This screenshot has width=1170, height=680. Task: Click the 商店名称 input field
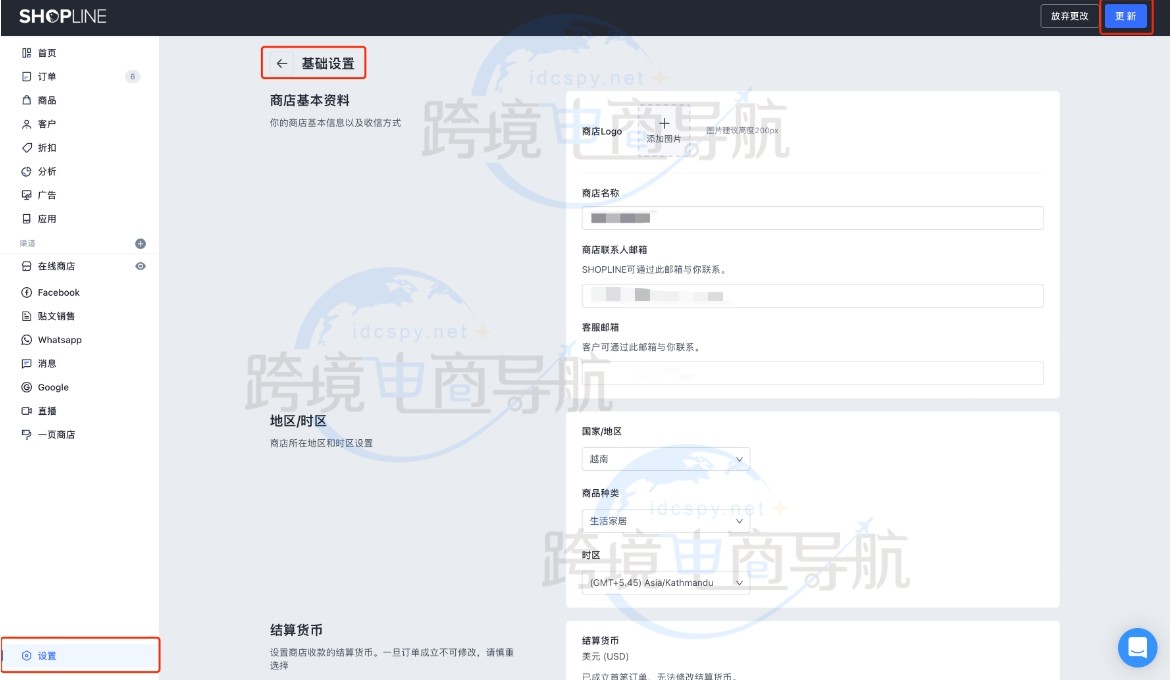(x=812, y=218)
